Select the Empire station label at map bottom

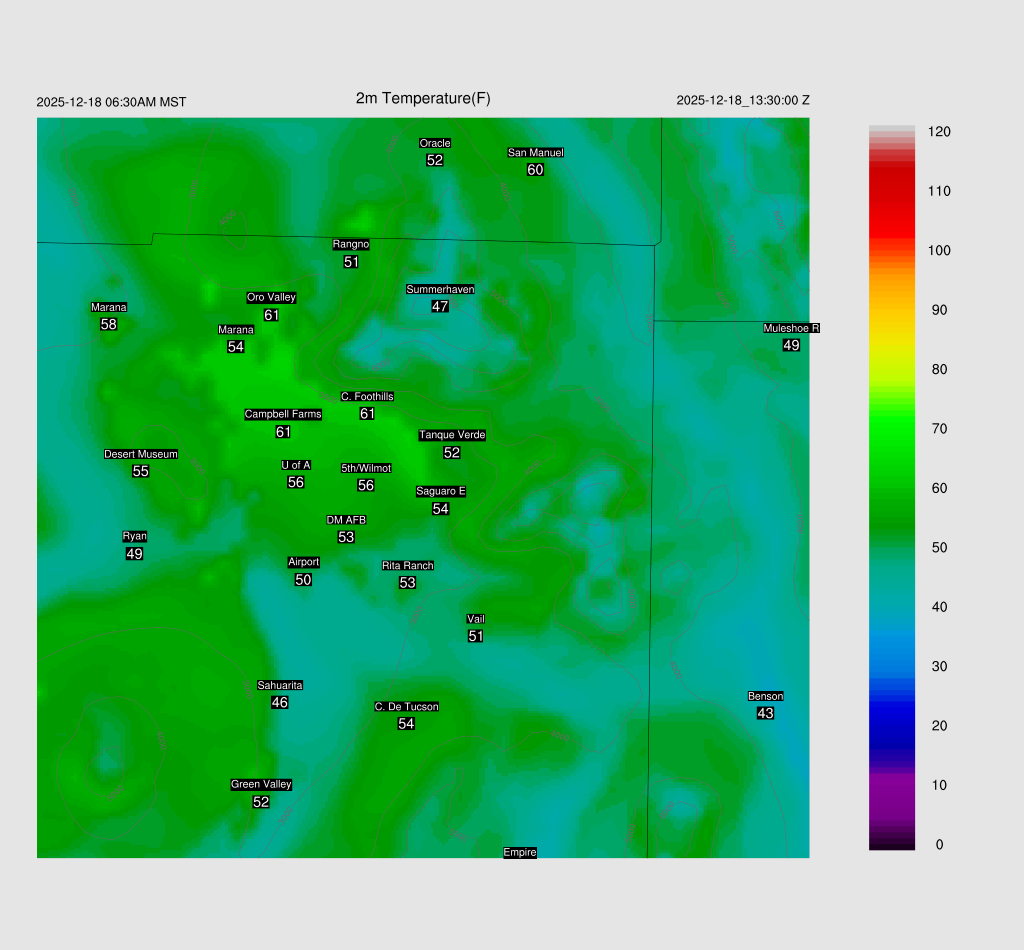[x=520, y=852]
